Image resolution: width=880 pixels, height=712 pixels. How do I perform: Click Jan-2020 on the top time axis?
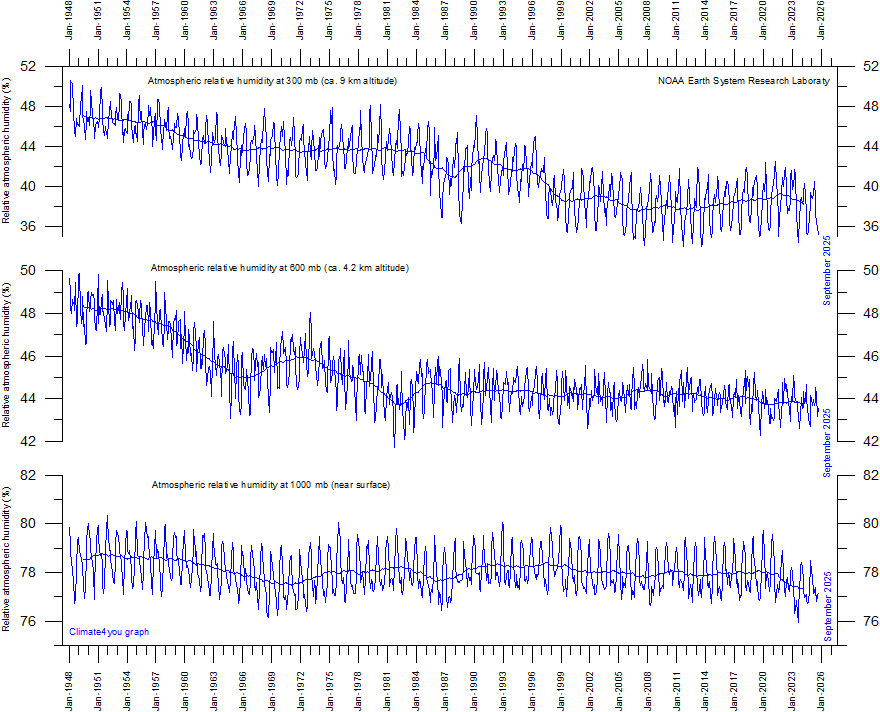point(764,26)
